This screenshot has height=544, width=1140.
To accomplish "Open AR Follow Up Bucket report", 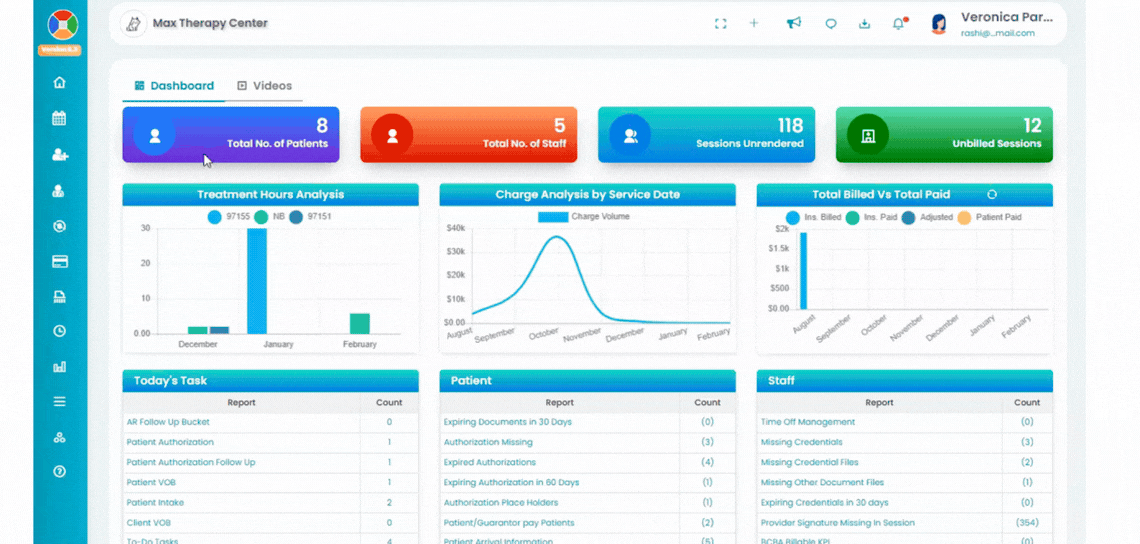I will 168,422.
